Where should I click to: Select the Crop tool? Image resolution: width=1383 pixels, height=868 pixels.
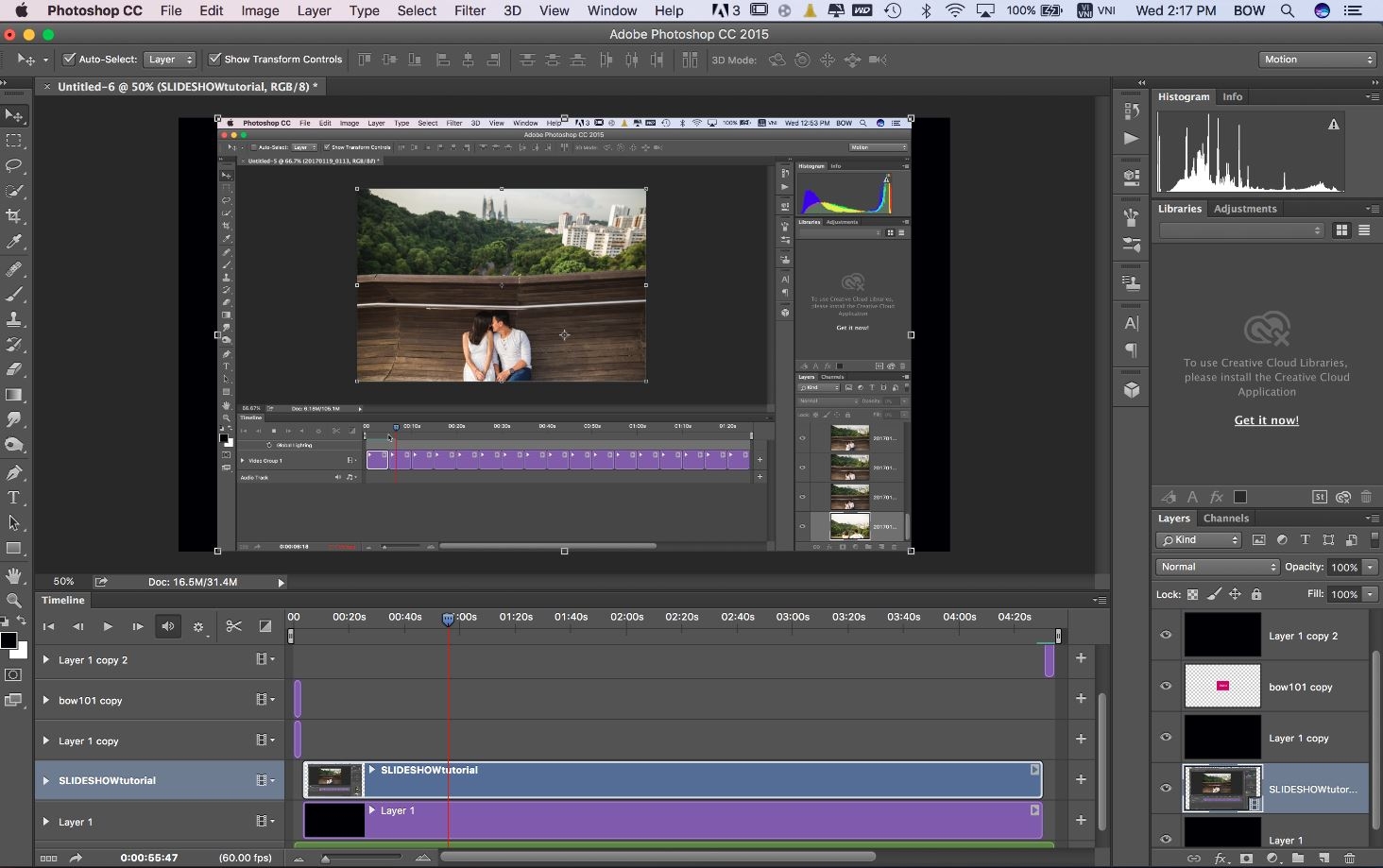[x=14, y=216]
